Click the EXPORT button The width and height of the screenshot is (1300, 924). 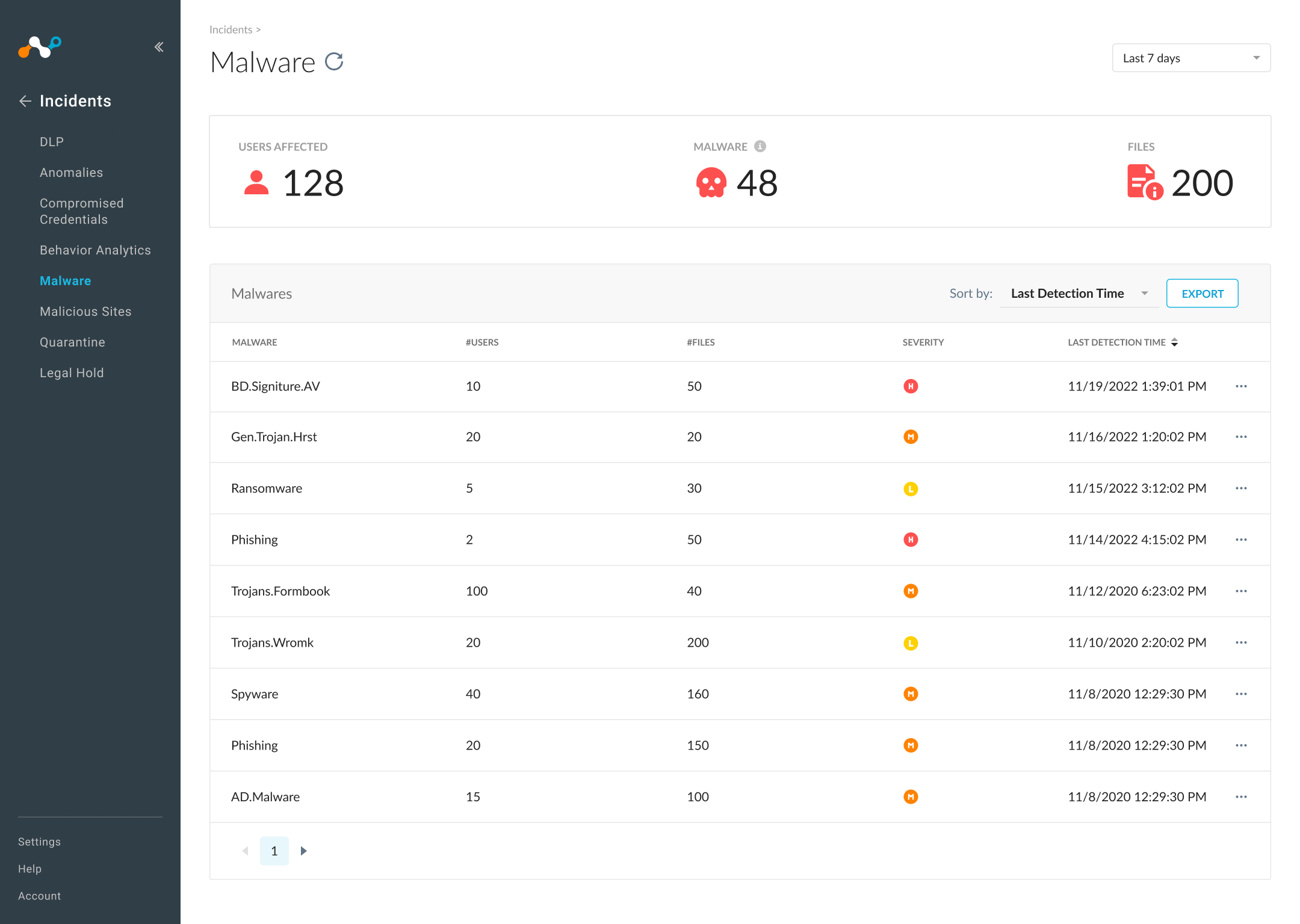point(1202,294)
